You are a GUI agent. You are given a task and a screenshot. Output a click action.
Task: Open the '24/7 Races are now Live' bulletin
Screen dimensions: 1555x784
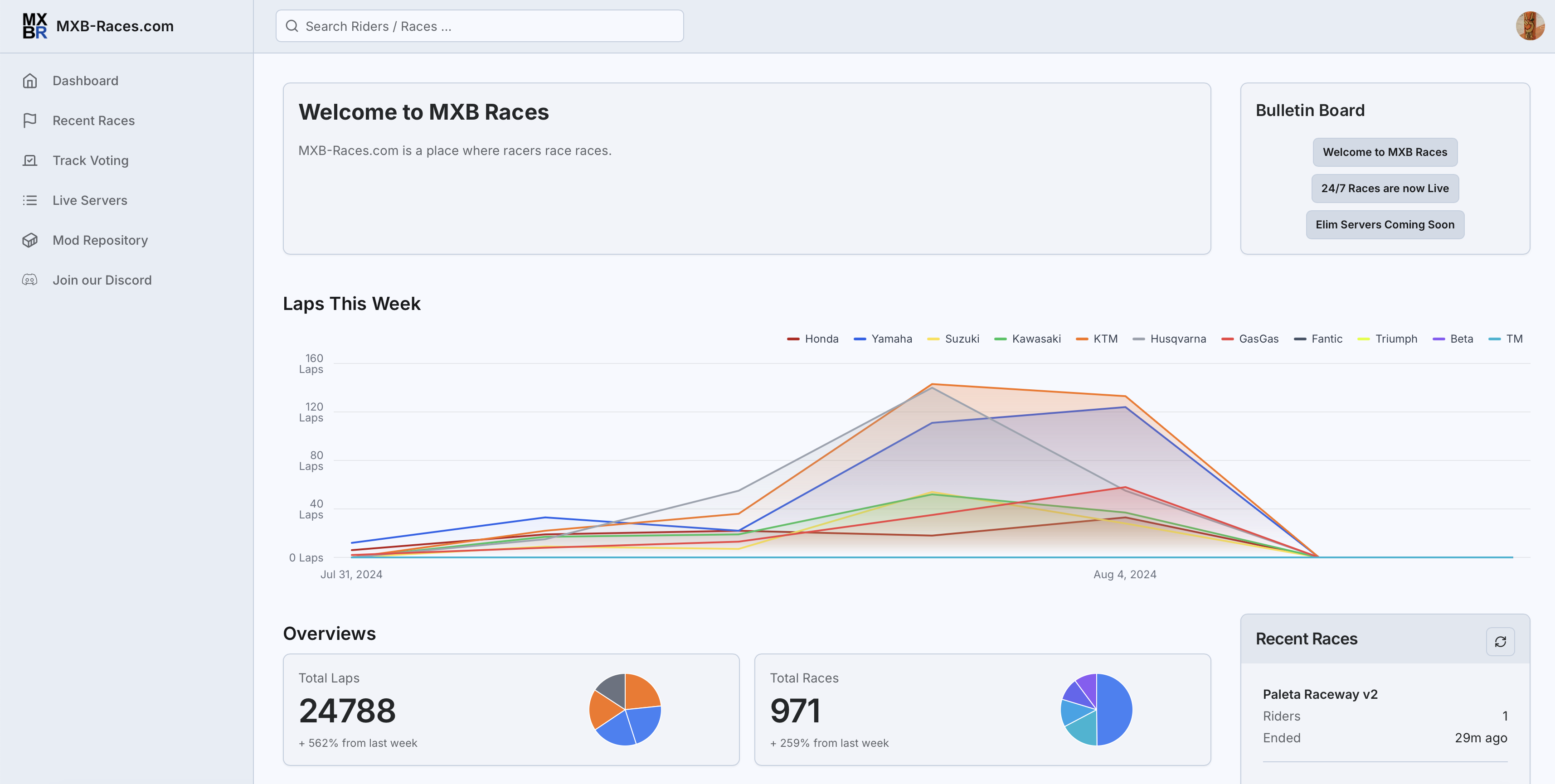pos(1385,189)
